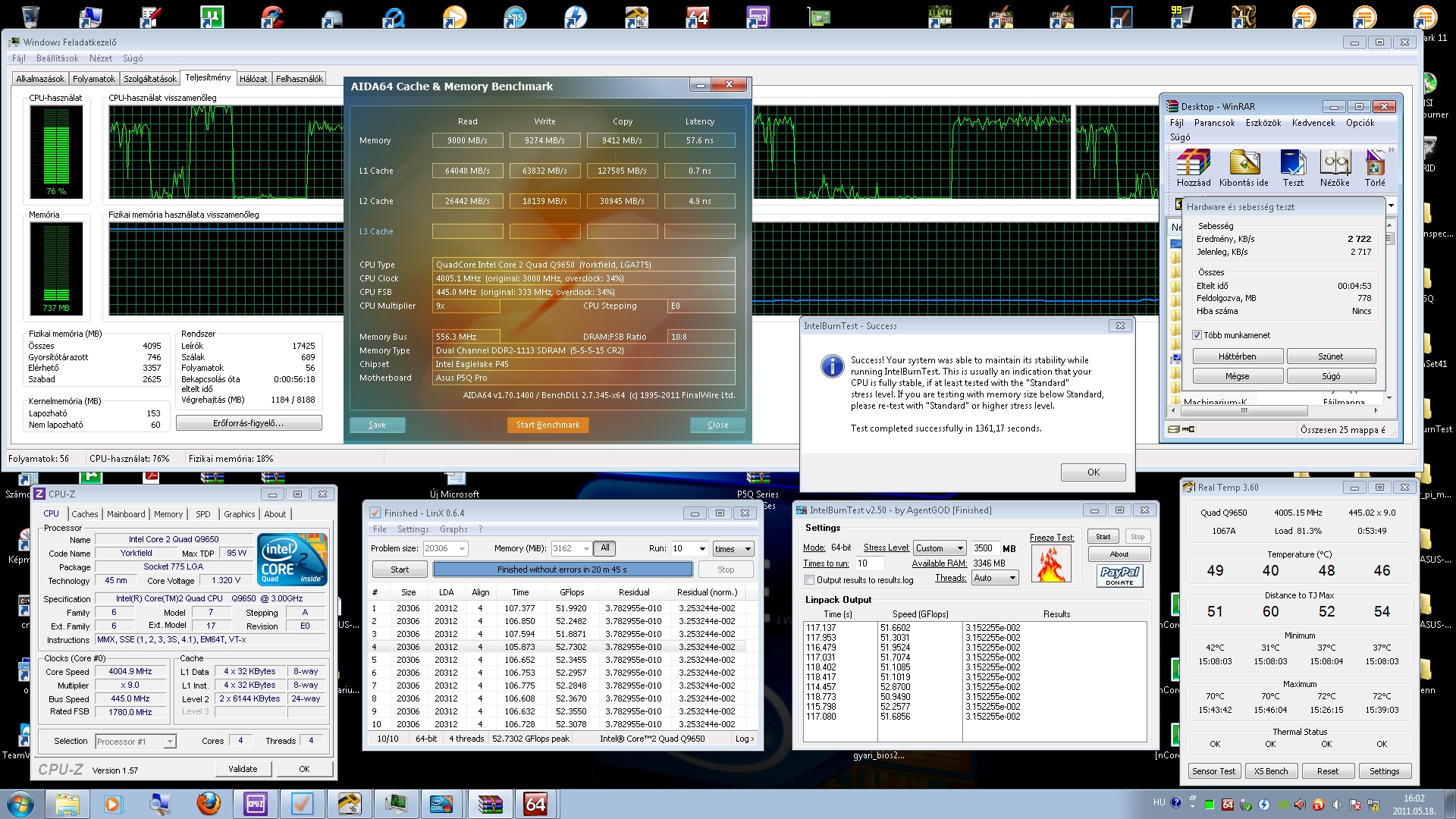1456x819 pixels.
Task: Click WinRAR horizontal scrollbar thumb
Action: tap(1244, 410)
